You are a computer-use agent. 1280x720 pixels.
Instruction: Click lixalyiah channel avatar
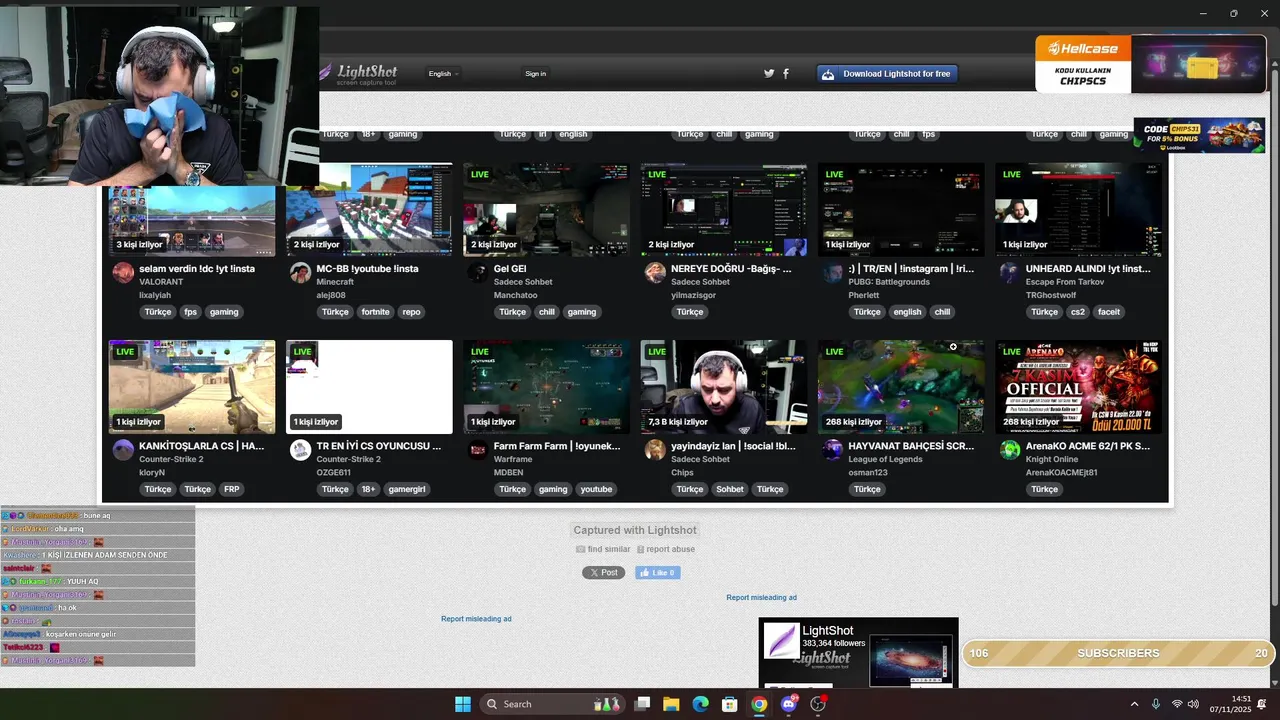click(123, 273)
